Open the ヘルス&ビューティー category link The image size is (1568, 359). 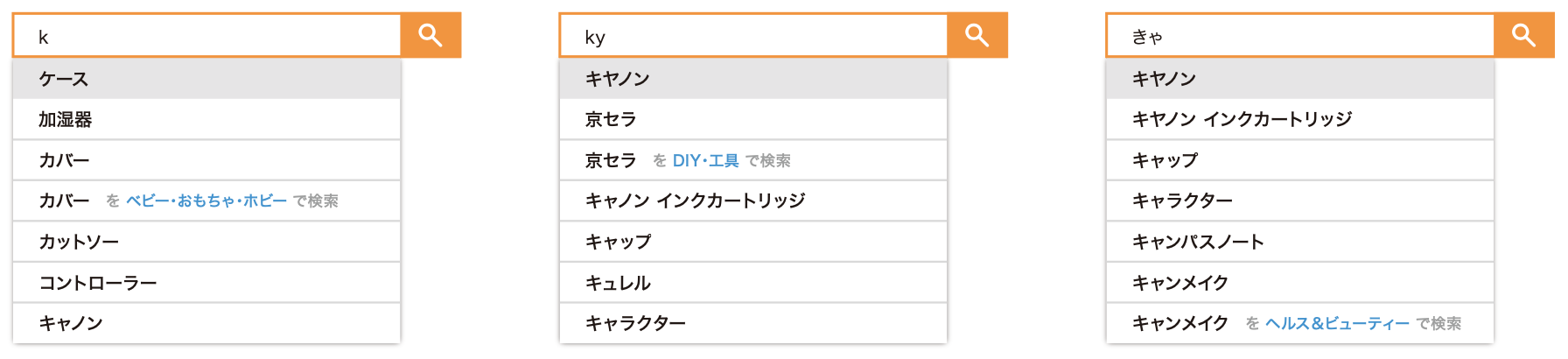(1337, 324)
